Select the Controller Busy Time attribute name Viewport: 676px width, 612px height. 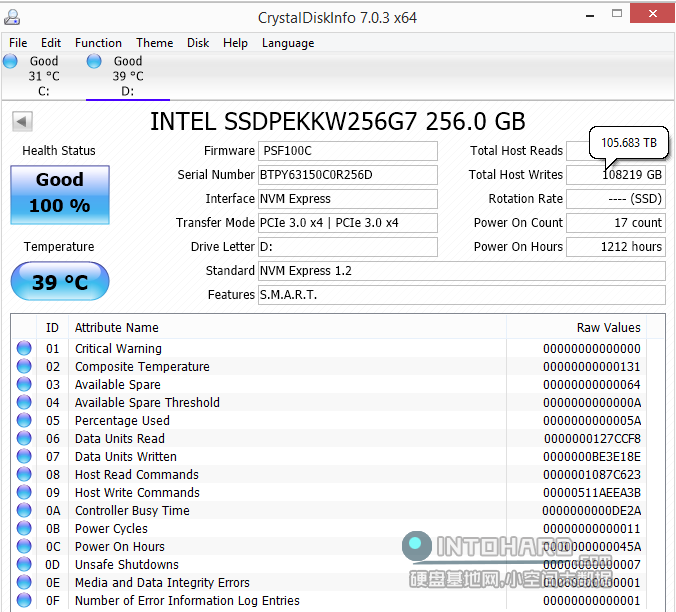click(x=132, y=511)
